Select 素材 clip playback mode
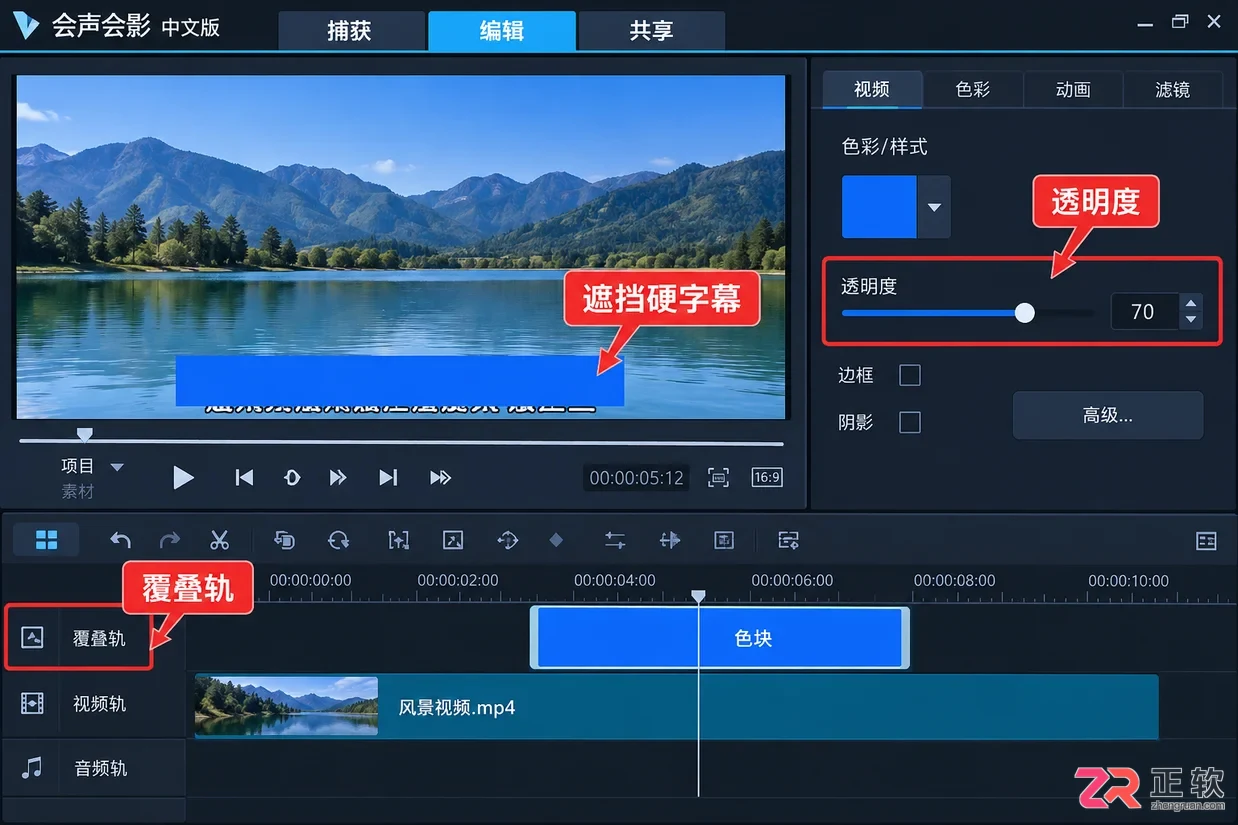1238x825 pixels. (78, 491)
